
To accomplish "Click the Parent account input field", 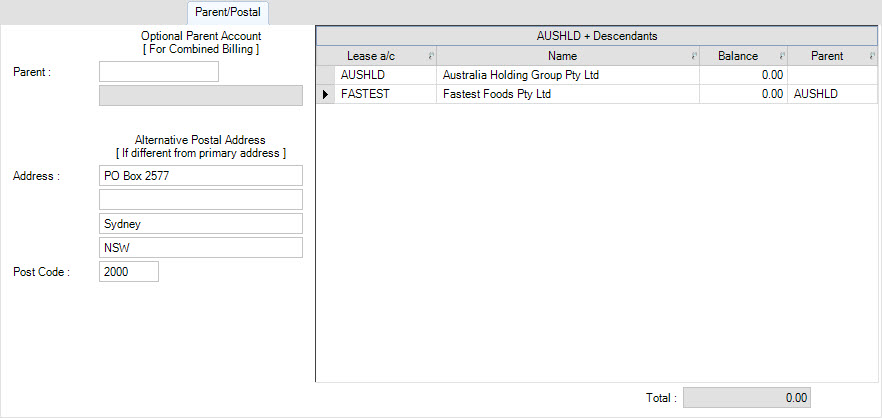I will [159, 72].
